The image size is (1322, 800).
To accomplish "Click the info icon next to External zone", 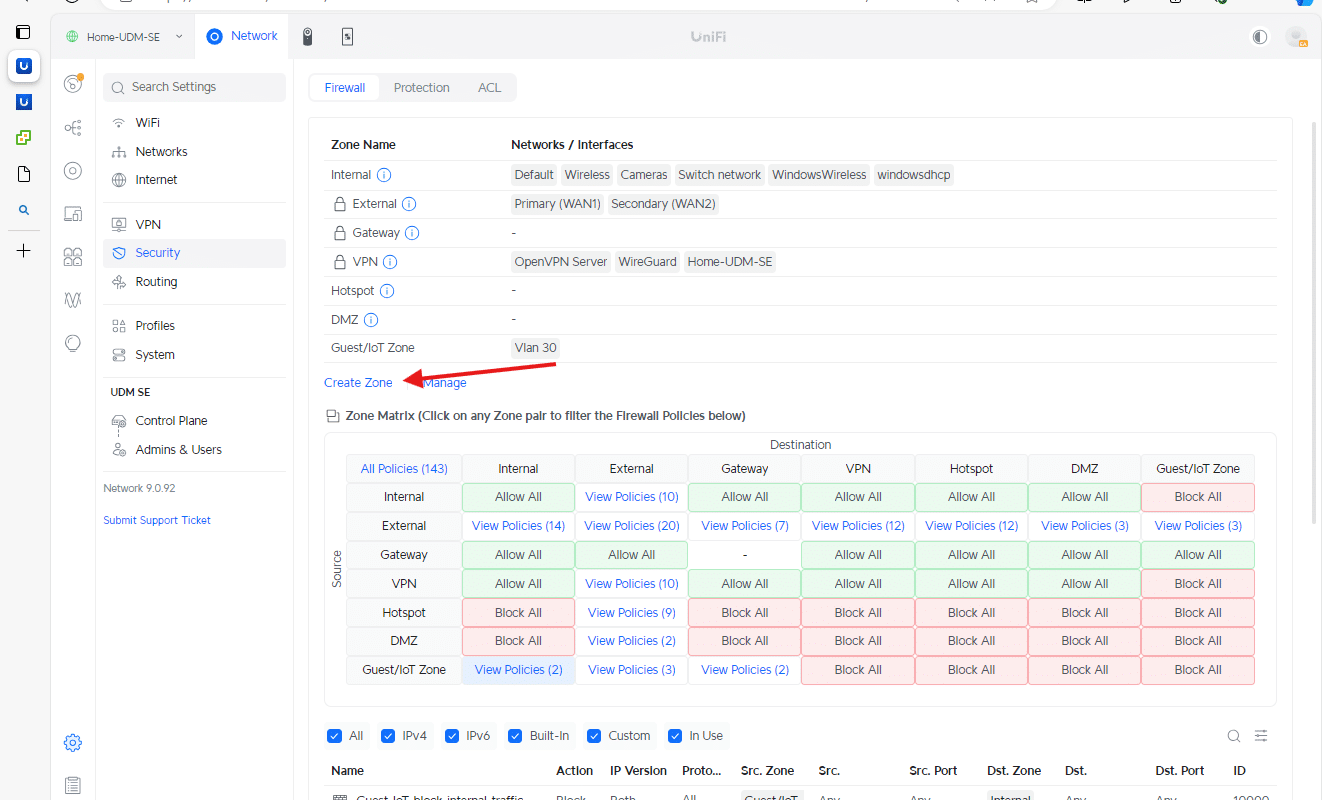I will (x=409, y=204).
